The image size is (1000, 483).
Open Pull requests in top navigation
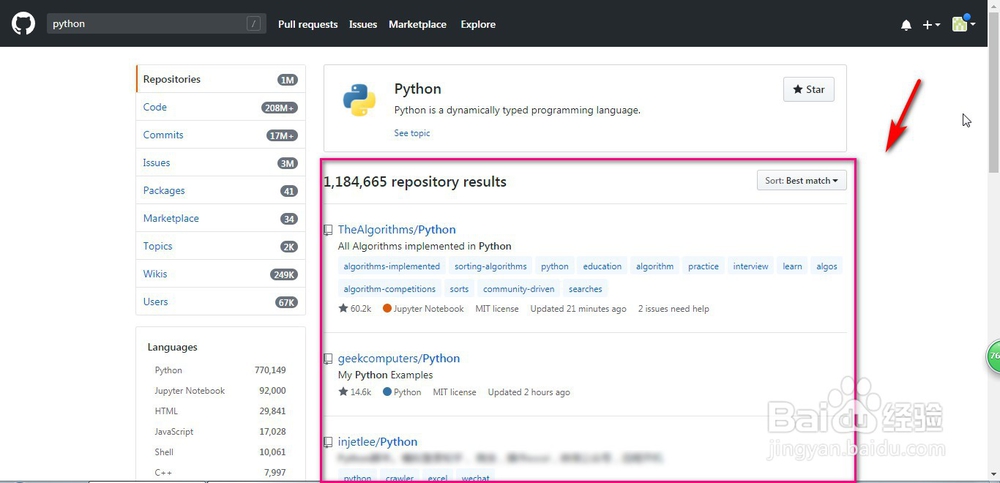(x=307, y=24)
